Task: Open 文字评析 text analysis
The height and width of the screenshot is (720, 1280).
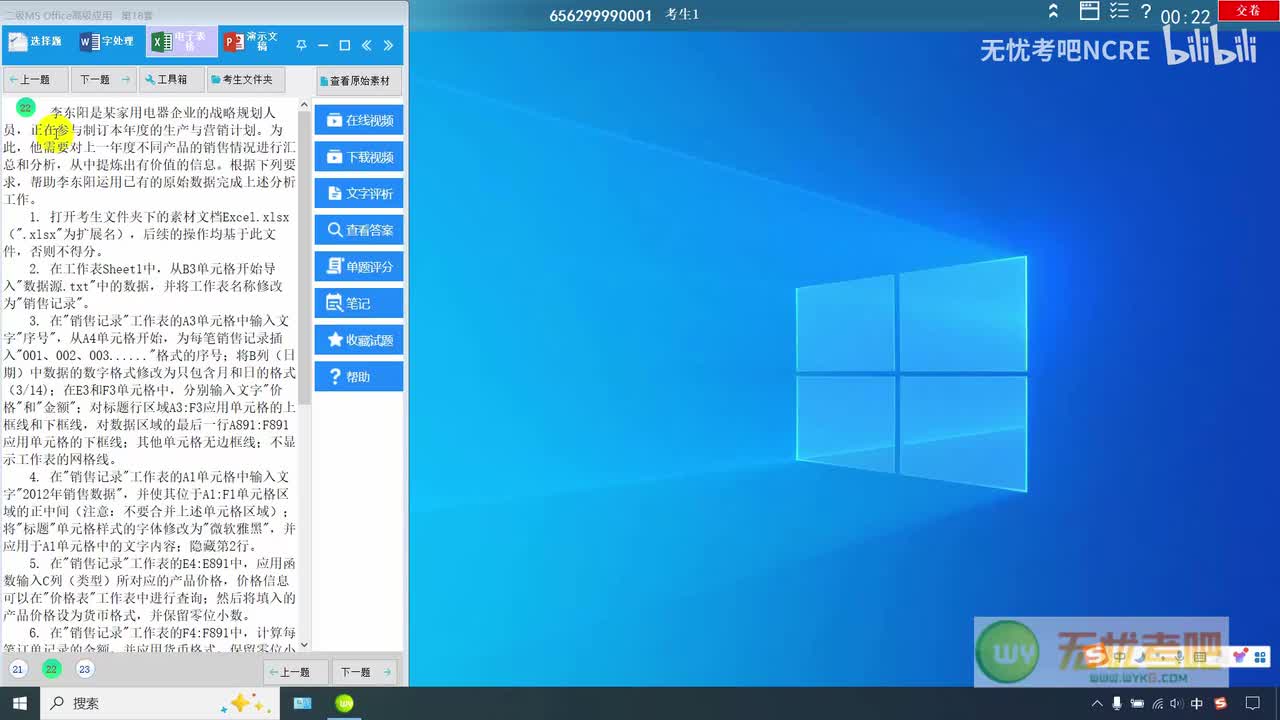Action: pyautogui.click(x=359, y=193)
